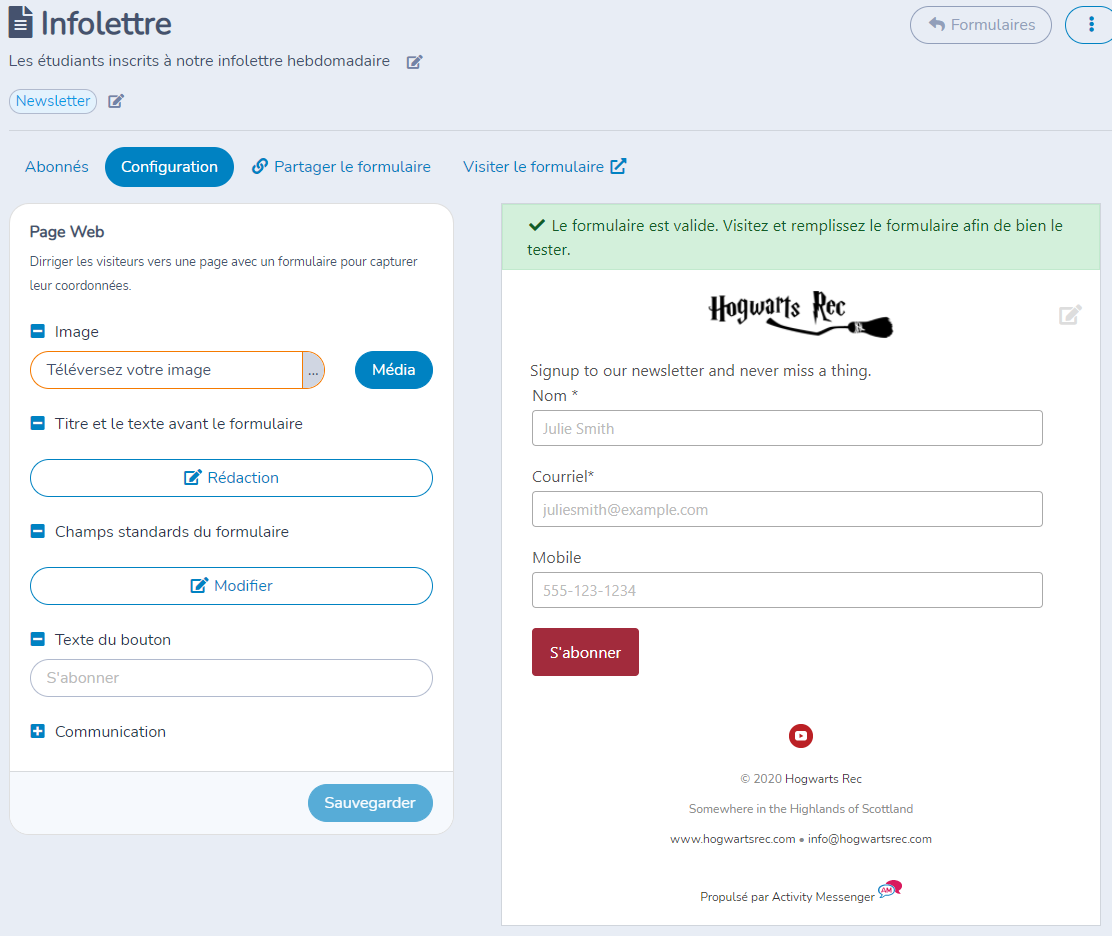
Task: Edit the infolettre description via pencil icon
Action: point(414,62)
